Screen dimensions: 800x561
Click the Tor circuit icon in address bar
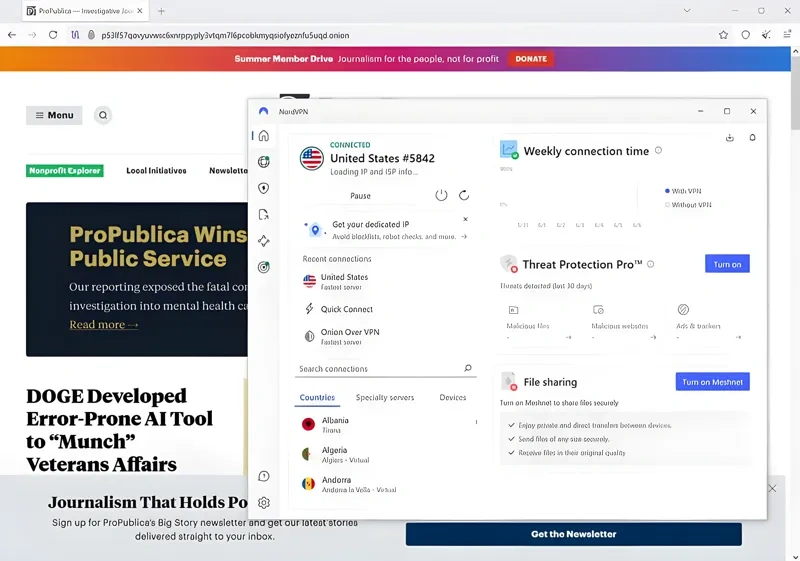point(76,35)
